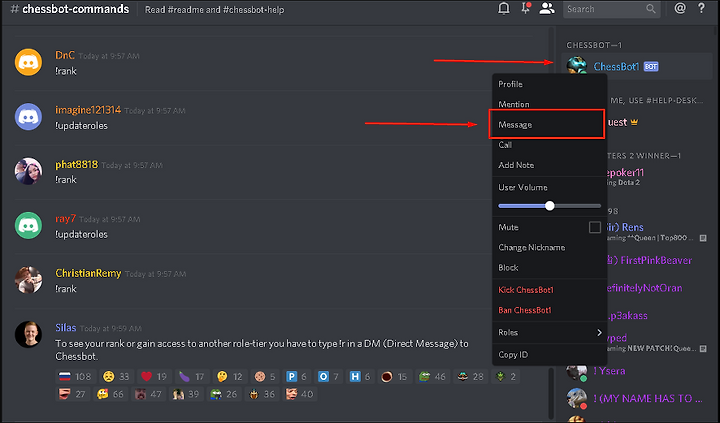The height and width of the screenshot is (423, 720).
Task: Click phat8818's profile picture
Action: 28,171
